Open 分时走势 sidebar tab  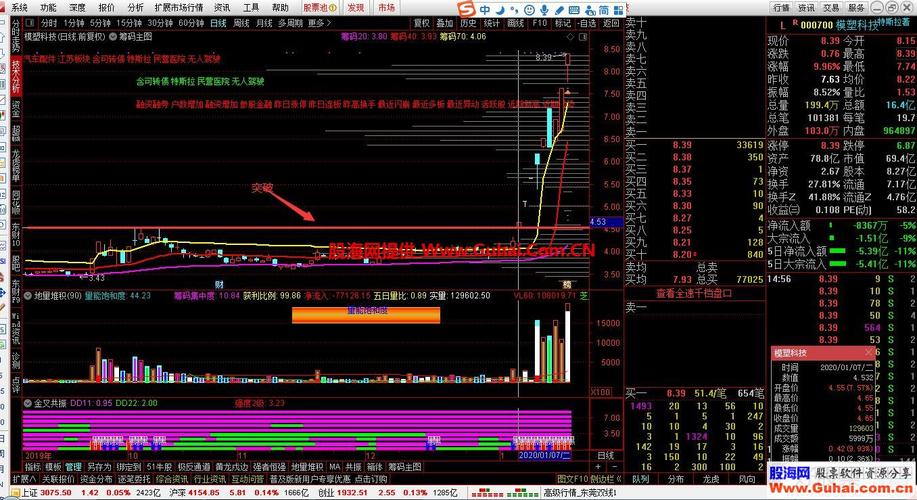(x=16, y=35)
